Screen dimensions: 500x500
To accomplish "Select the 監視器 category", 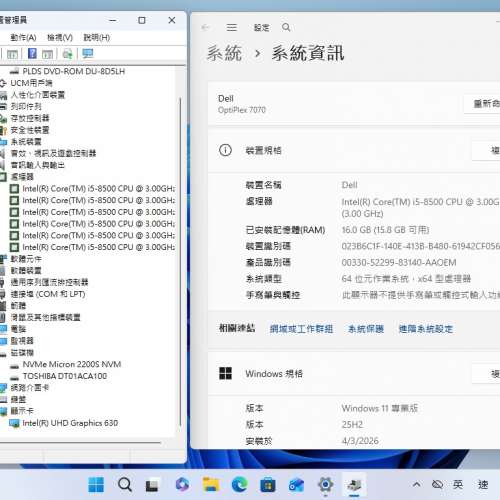I will tap(22, 341).
